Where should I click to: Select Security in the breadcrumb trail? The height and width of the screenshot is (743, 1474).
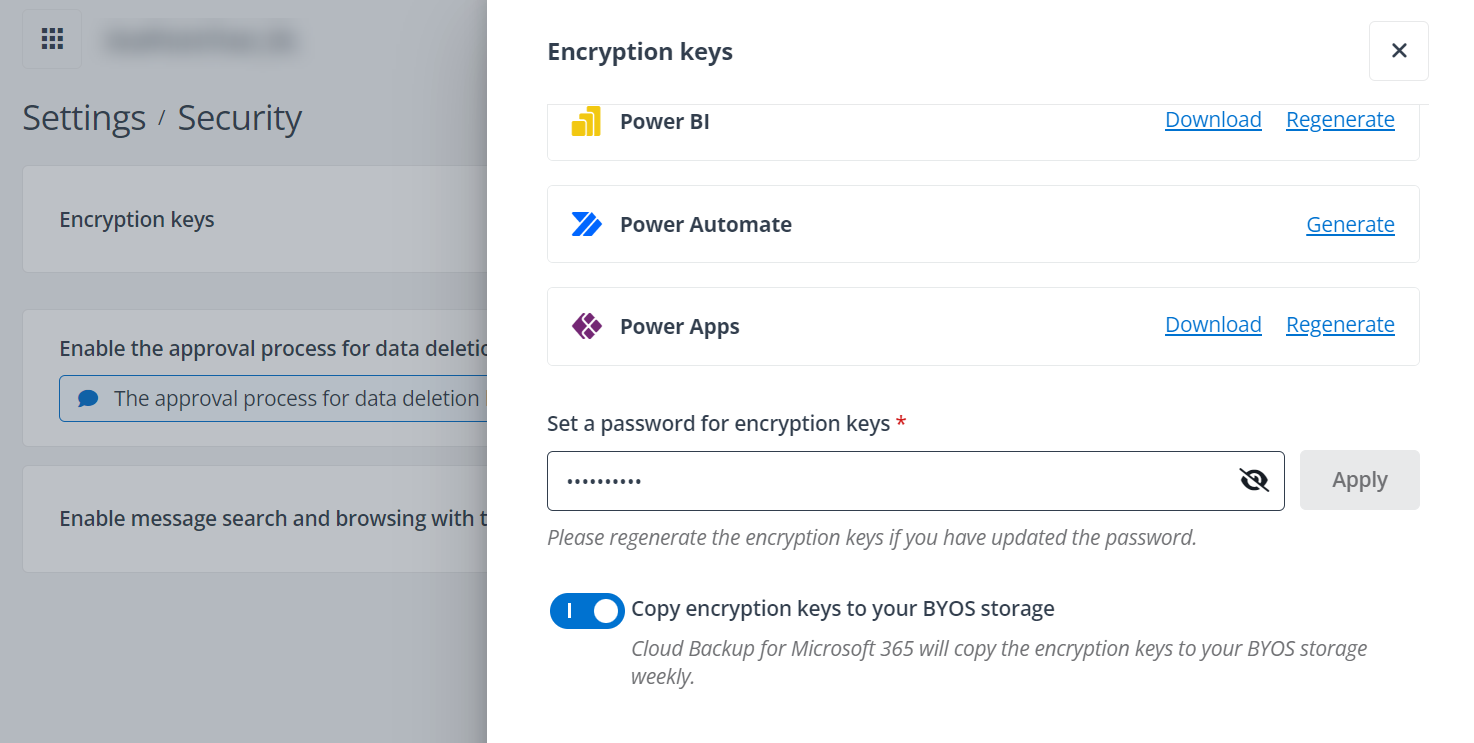239,118
